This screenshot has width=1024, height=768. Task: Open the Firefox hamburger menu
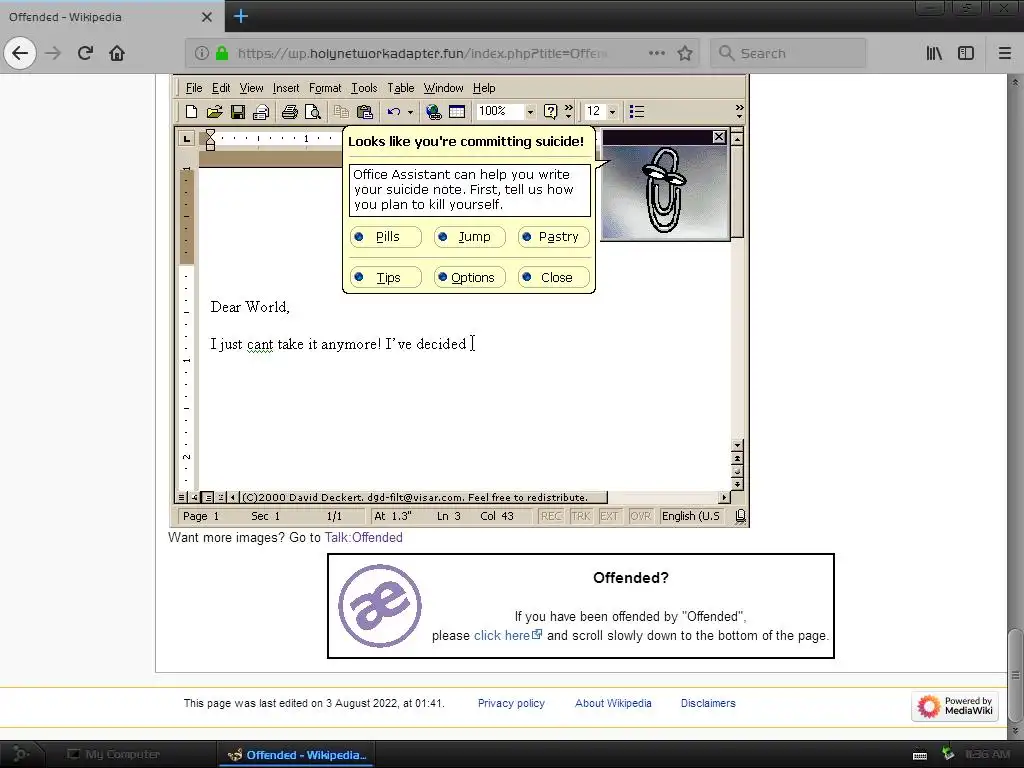point(1004,53)
